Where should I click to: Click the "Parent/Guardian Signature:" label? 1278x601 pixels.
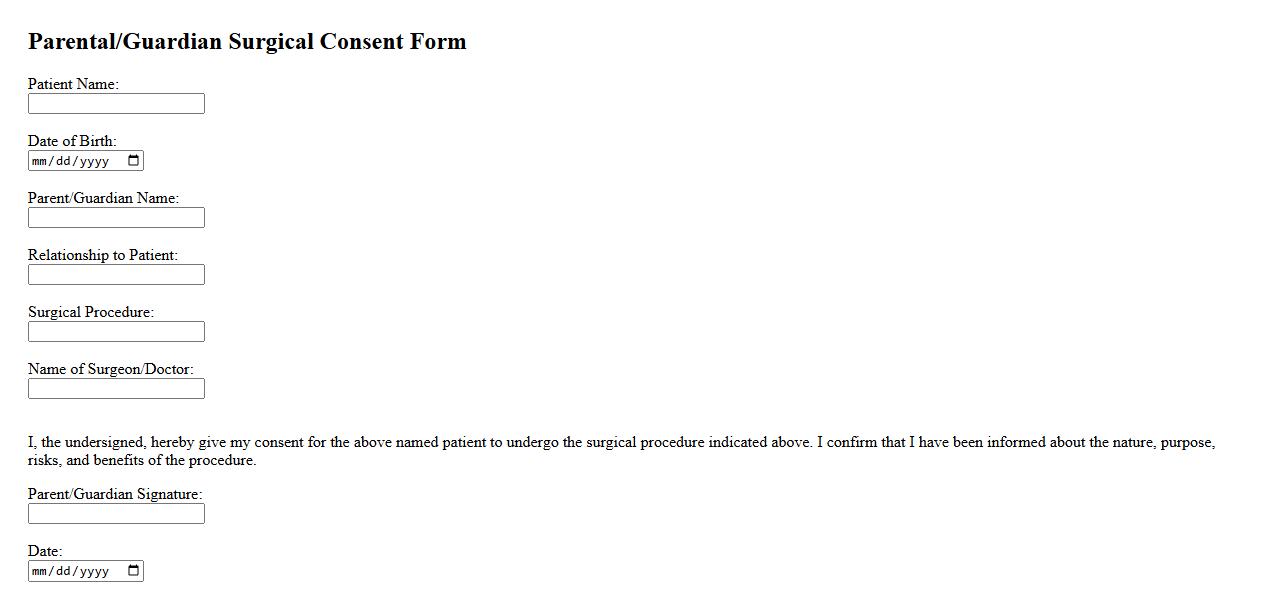[x=115, y=494]
